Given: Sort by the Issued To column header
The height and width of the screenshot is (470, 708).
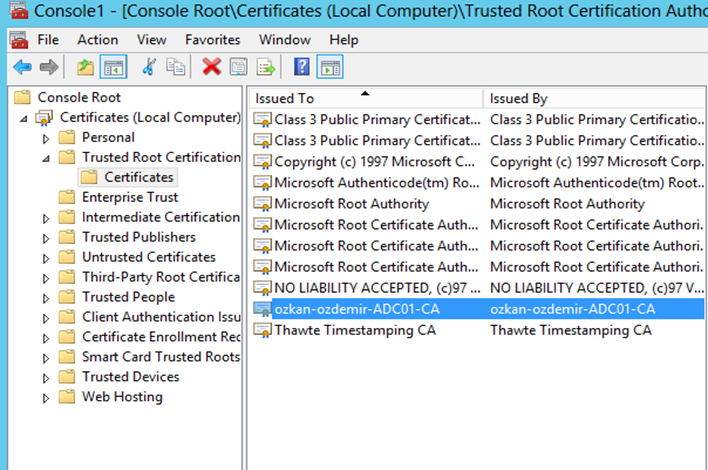Looking at the screenshot, I should coord(366,98).
